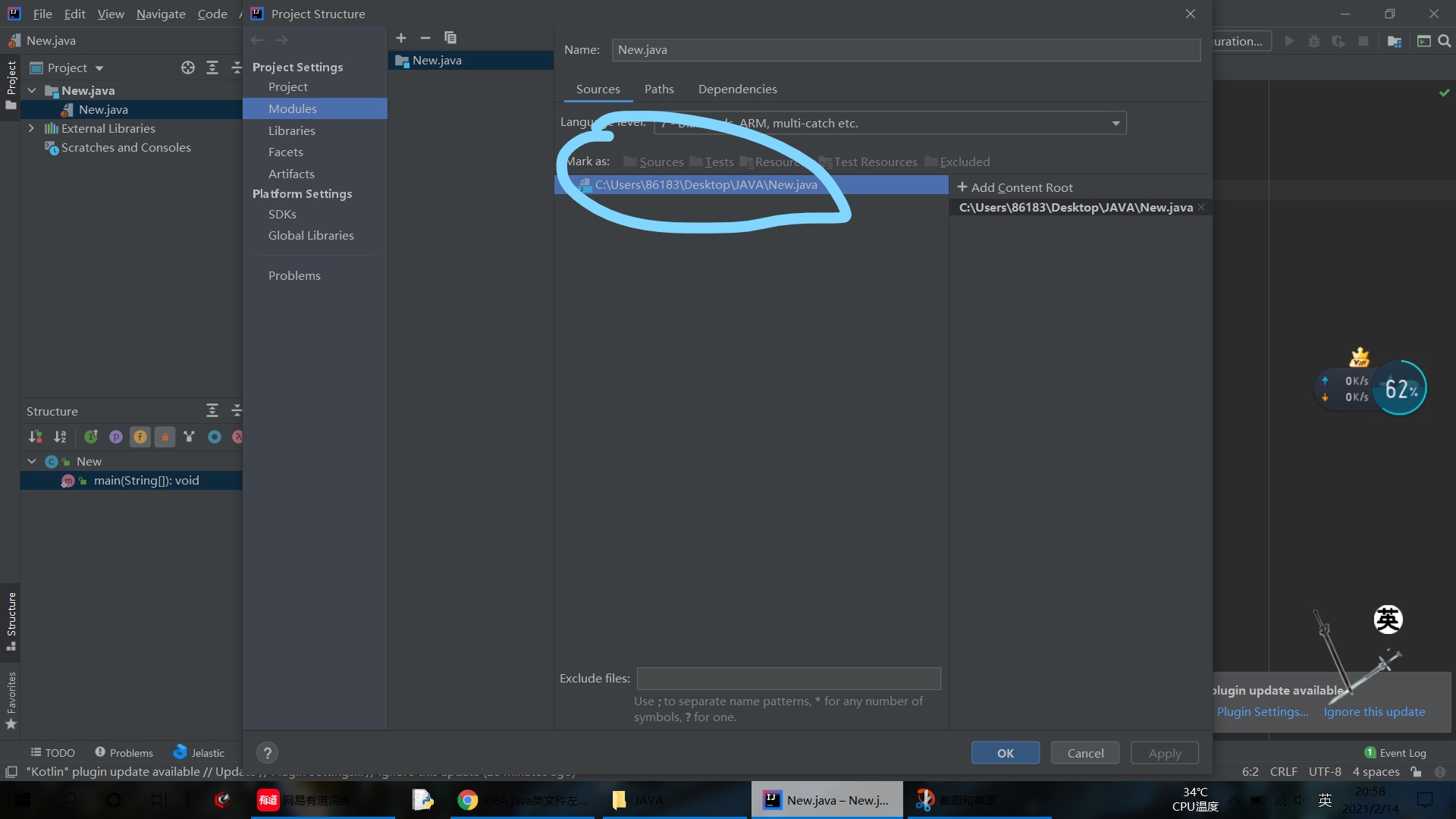This screenshot has height=819, width=1456.
Task: Toggle Show non-public members filter
Action: click(165, 437)
